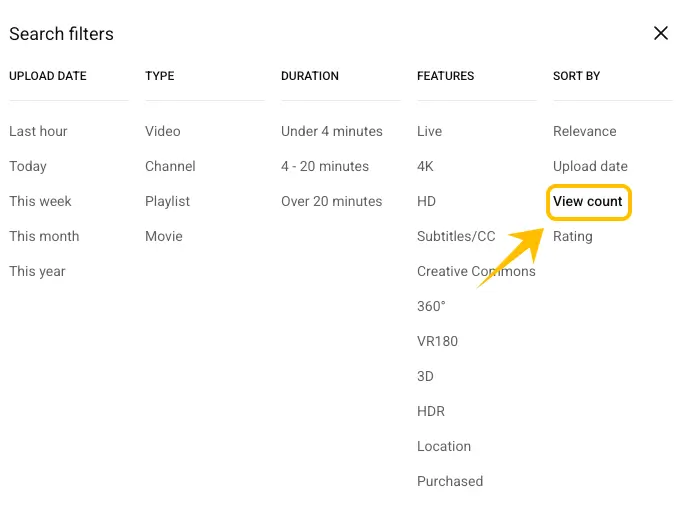Sort results by View count
Image resolution: width=683 pixels, height=511 pixels.
[588, 201]
